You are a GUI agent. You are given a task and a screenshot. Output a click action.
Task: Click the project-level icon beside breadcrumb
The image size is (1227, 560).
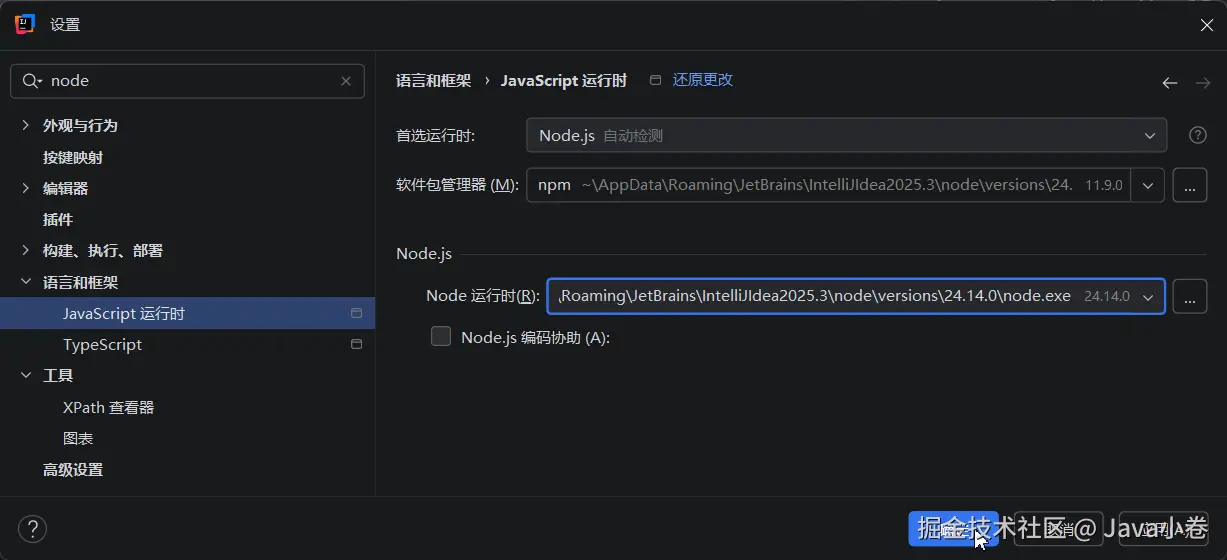click(x=655, y=80)
